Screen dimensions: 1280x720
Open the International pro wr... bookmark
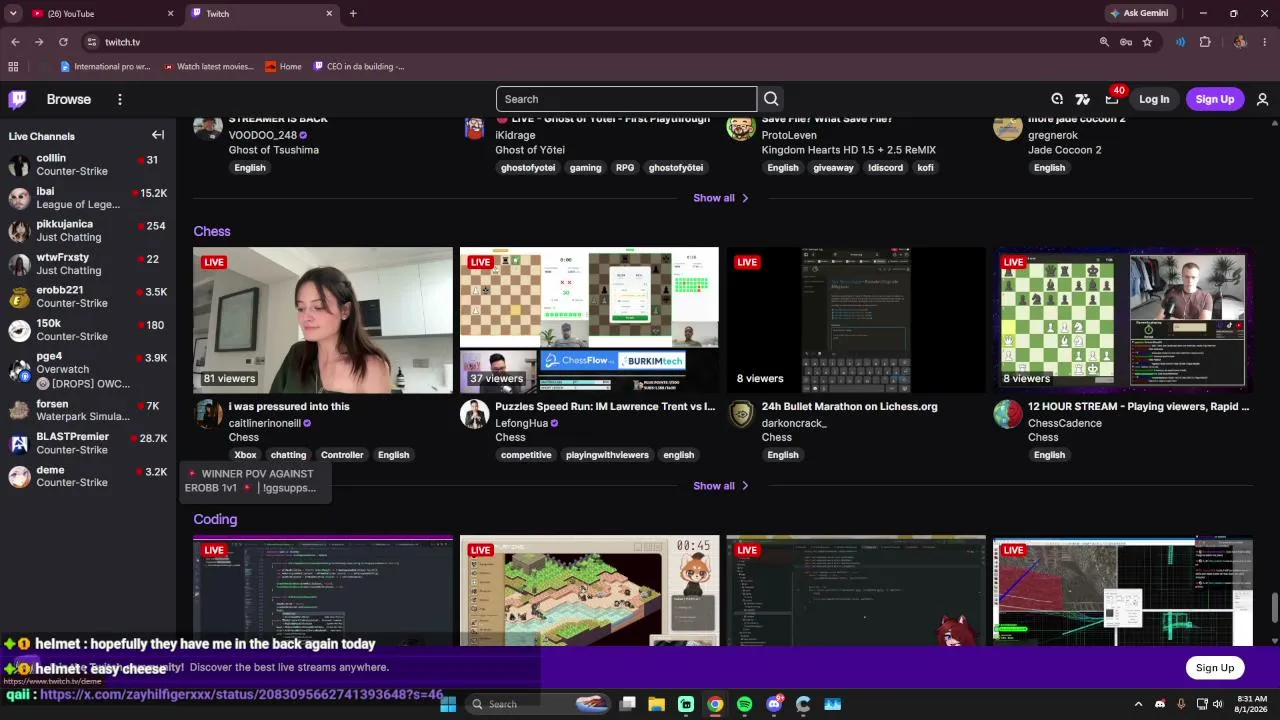point(105,67)
